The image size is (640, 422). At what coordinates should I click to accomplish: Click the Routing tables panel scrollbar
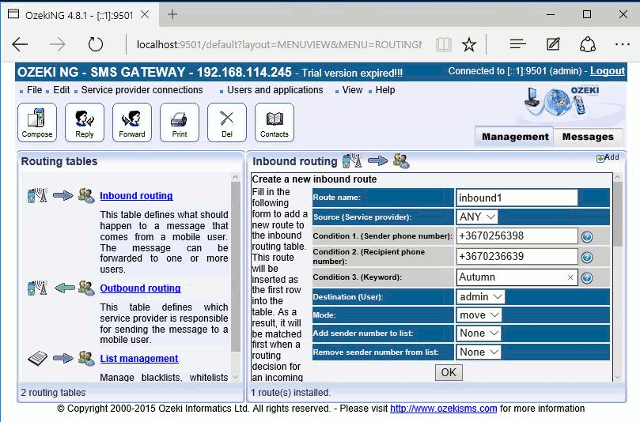(x=236, y=267)
